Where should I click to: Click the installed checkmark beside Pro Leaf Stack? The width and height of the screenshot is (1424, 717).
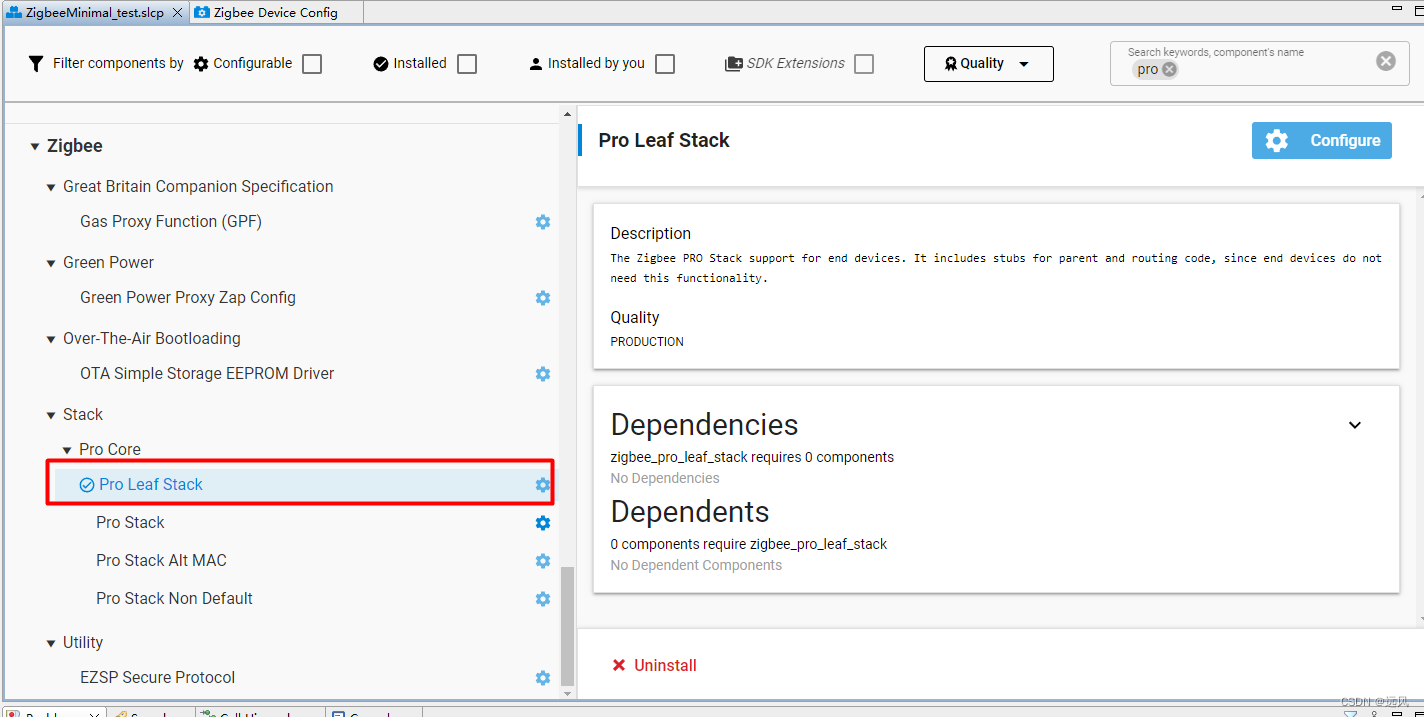pyautogui.click(x=85, y=484)
